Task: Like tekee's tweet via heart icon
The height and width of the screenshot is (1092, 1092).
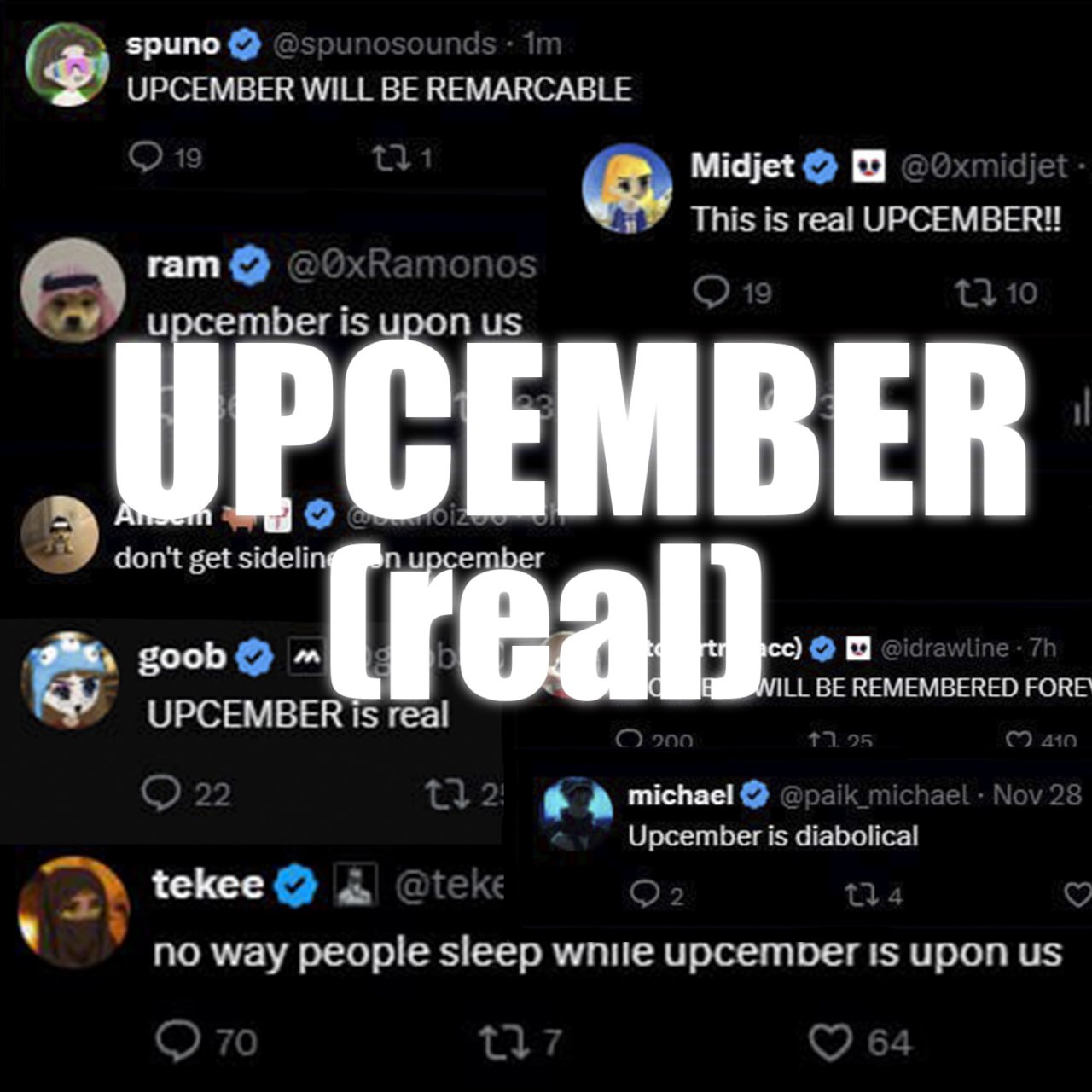Action: (830, 1043)
